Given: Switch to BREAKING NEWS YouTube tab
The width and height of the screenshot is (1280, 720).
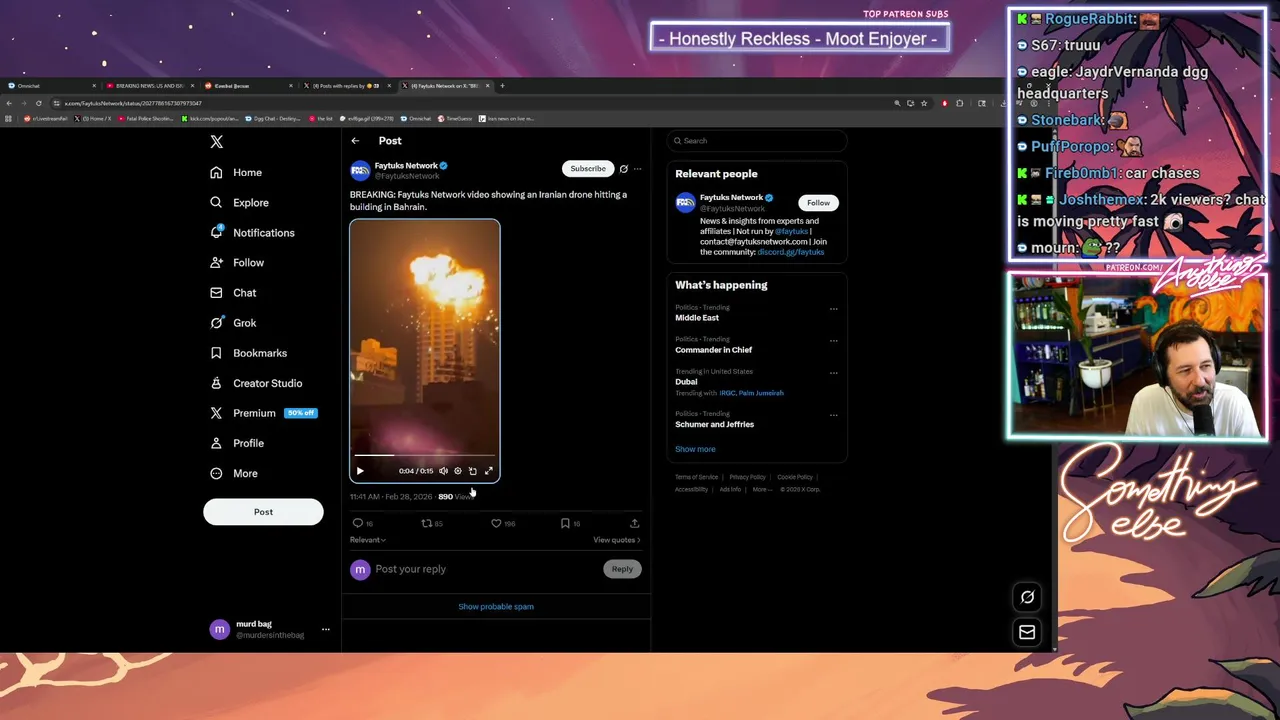Looking at the screenshot, I should (x=149, y=86).
